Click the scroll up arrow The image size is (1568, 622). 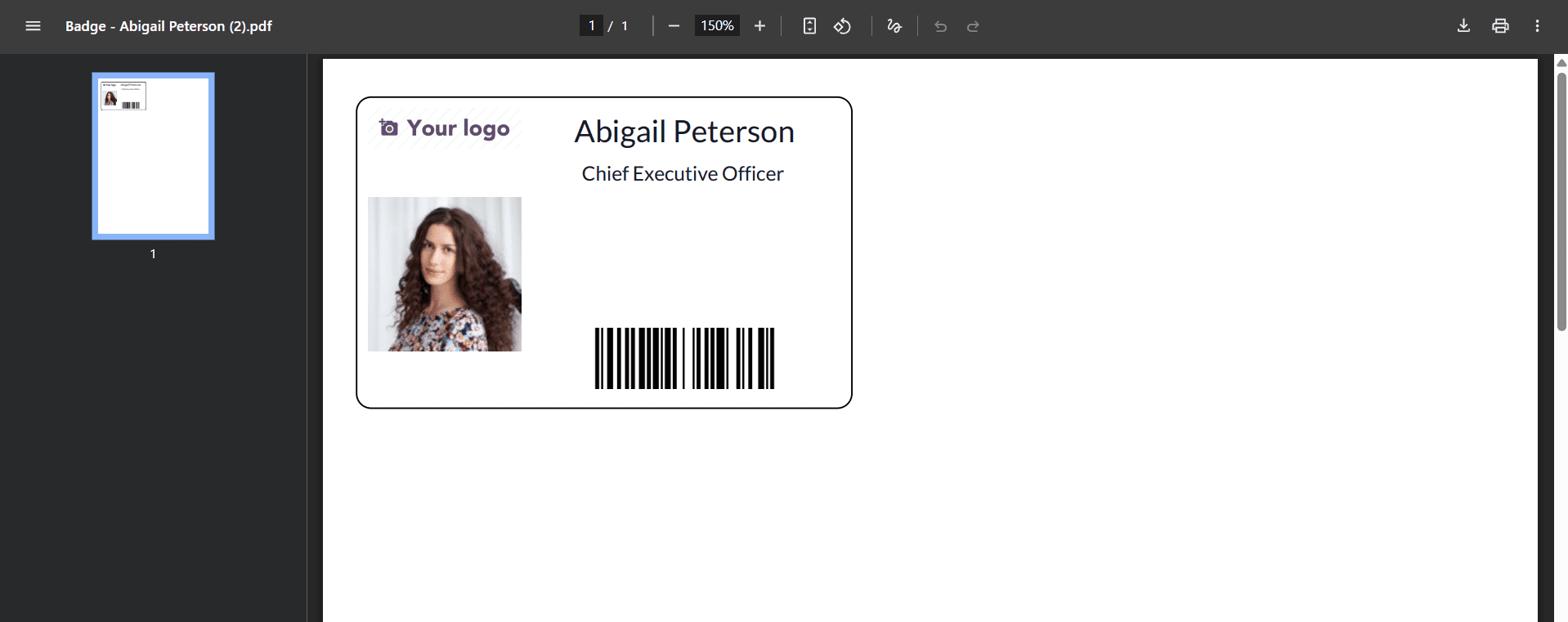click(x=1561, y=63)
